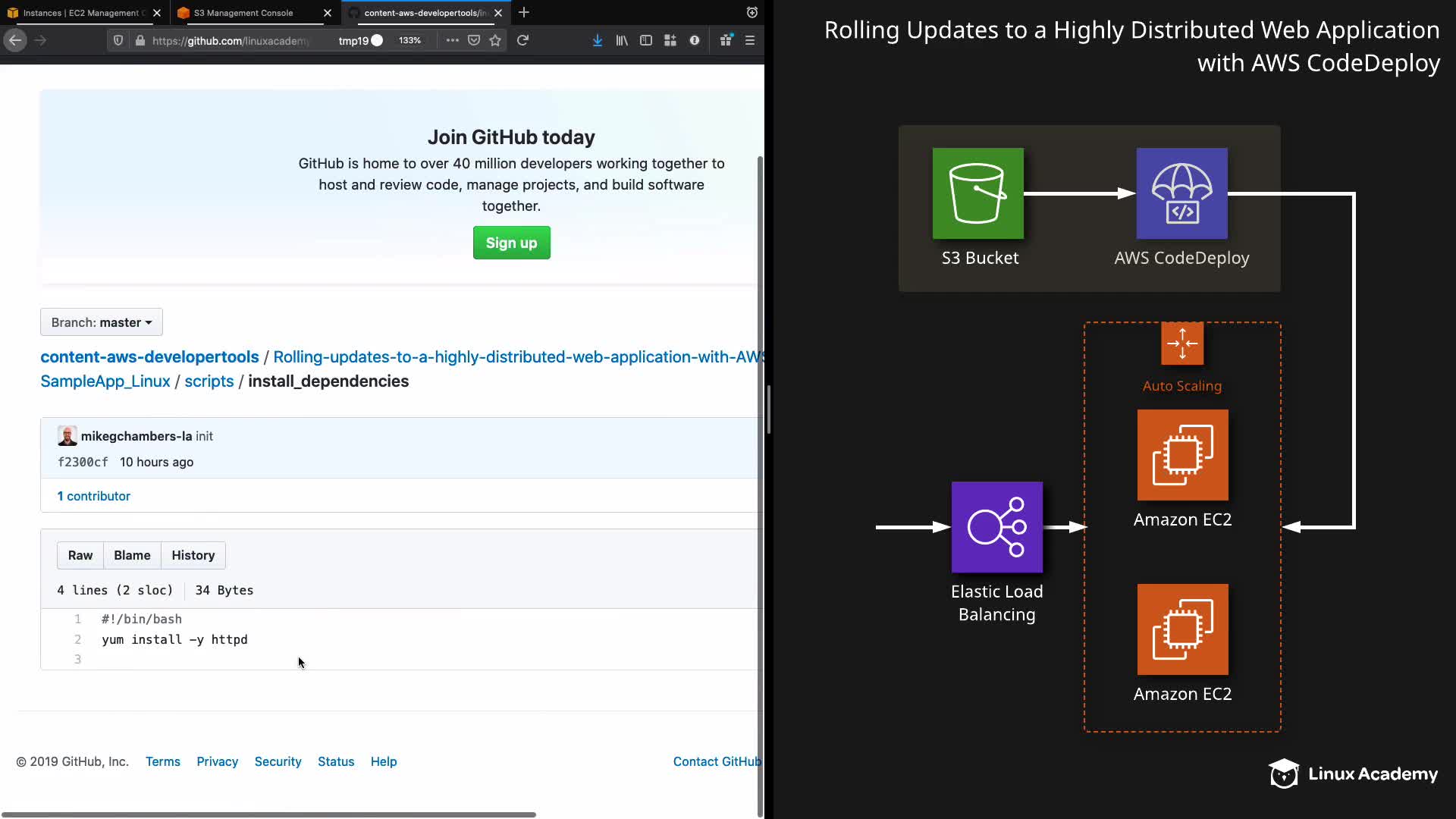Bookmark this page with the star icon
The height and width of the screenshot is (819, 1456).
495,40
